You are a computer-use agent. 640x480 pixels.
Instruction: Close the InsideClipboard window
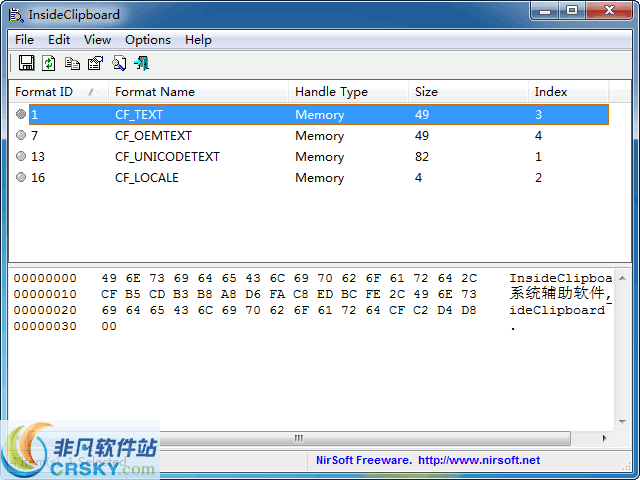tap(609, 10)
